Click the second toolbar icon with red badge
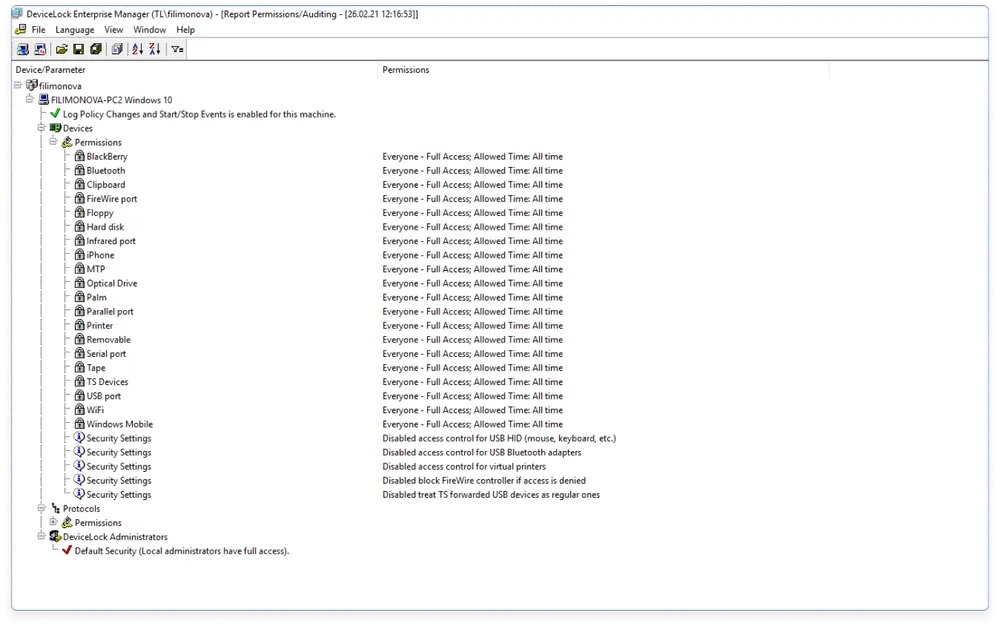The height and width of the screenshot is (627, 1000). coord(40,49)
